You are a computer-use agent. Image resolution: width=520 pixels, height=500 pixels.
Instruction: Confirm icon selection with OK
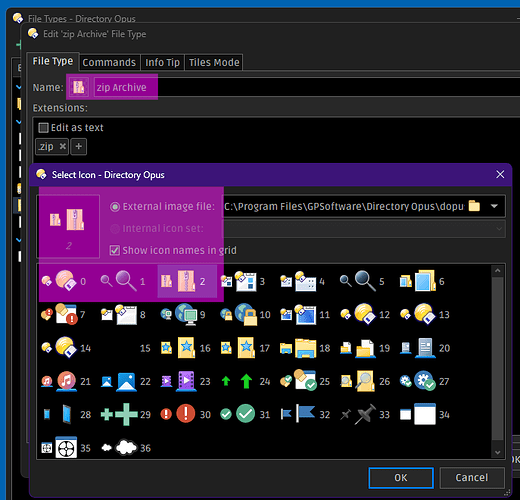pyautogui.click(x=401, y=478)
